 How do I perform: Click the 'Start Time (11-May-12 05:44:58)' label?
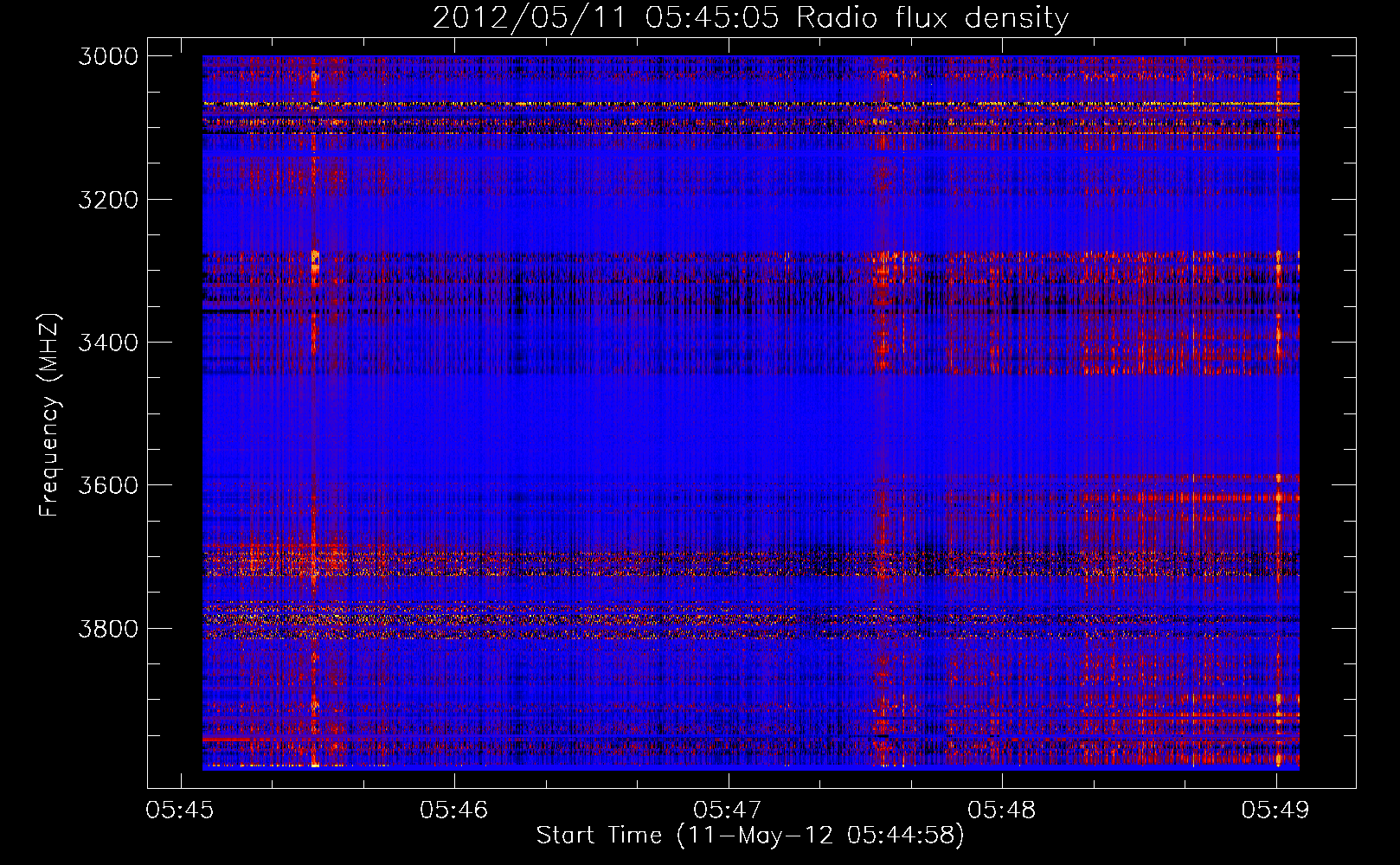[x=750, y=836]
